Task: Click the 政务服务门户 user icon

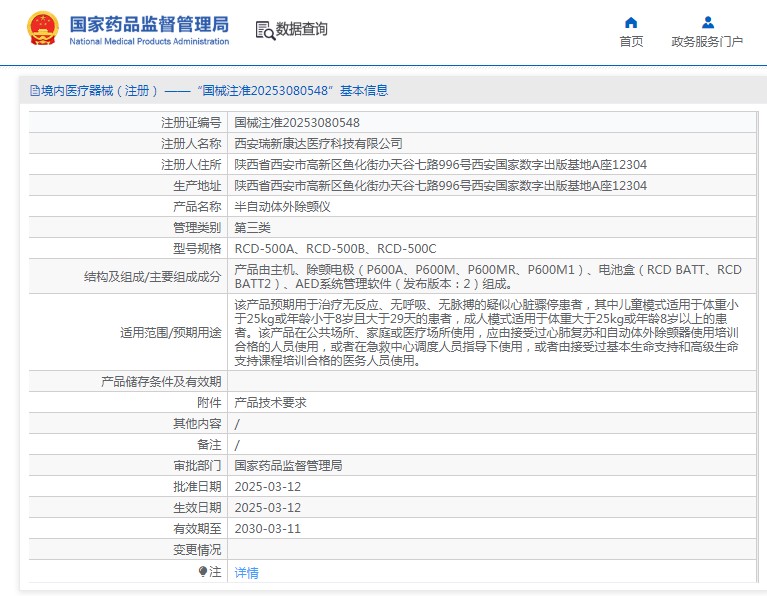Action: pyautogui.click(x=707, y=22)
